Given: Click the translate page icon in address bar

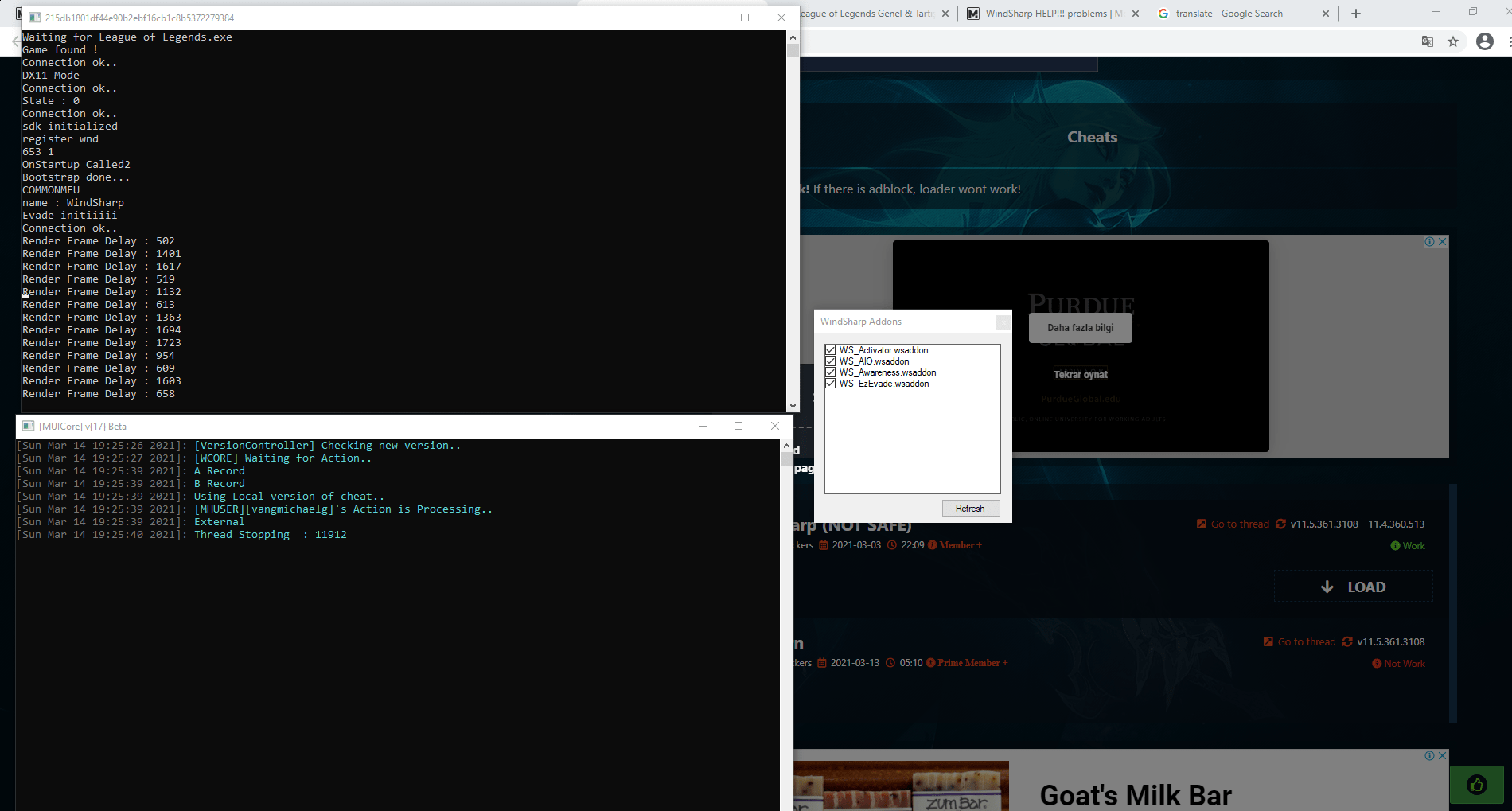Looking at the screenshot, I should (1428, 41).
